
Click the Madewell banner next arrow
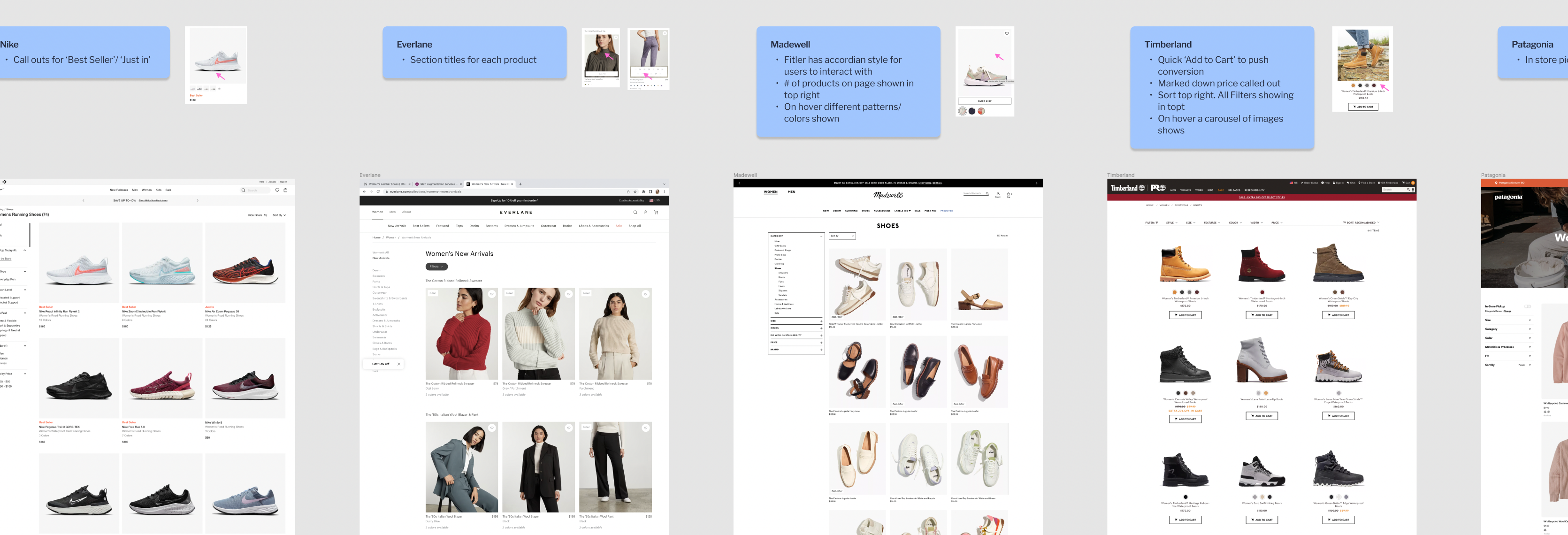1036,183
